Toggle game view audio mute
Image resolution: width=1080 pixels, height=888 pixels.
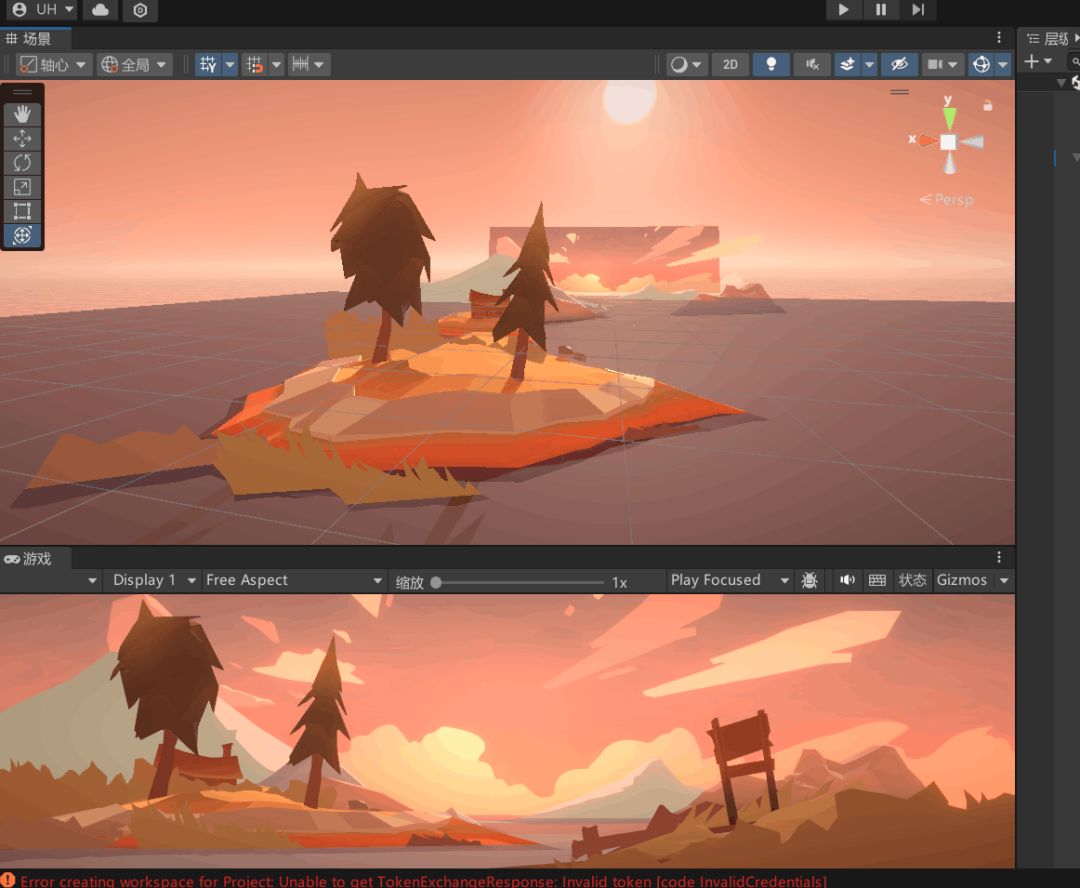(x=847, y=580)
